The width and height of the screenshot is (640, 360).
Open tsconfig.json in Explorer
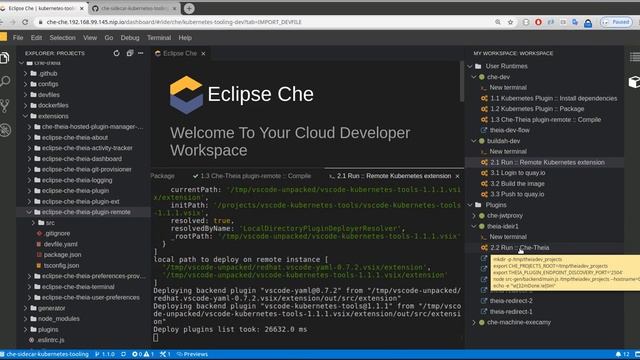(61, 265)
